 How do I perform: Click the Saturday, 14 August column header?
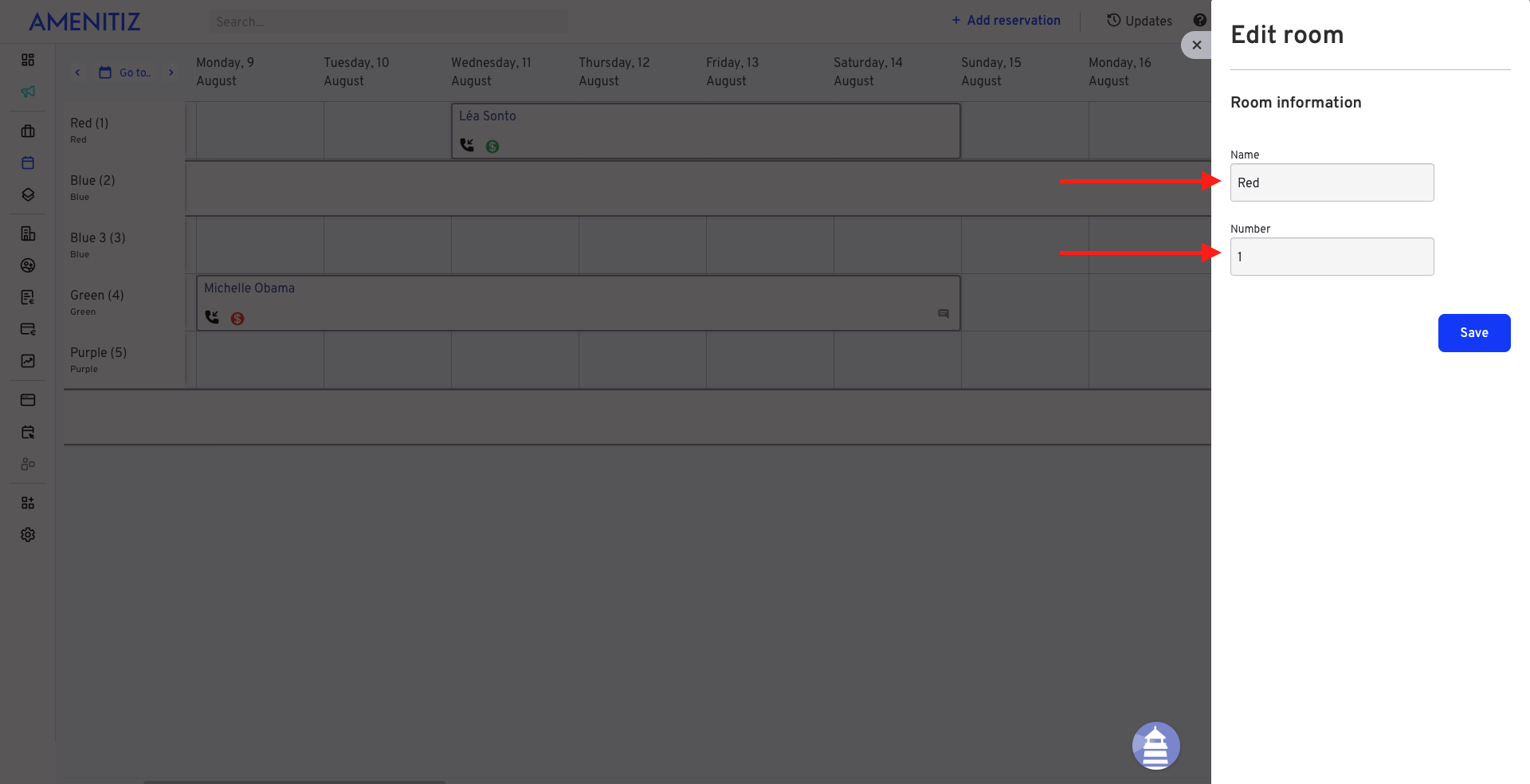(868, 72)
